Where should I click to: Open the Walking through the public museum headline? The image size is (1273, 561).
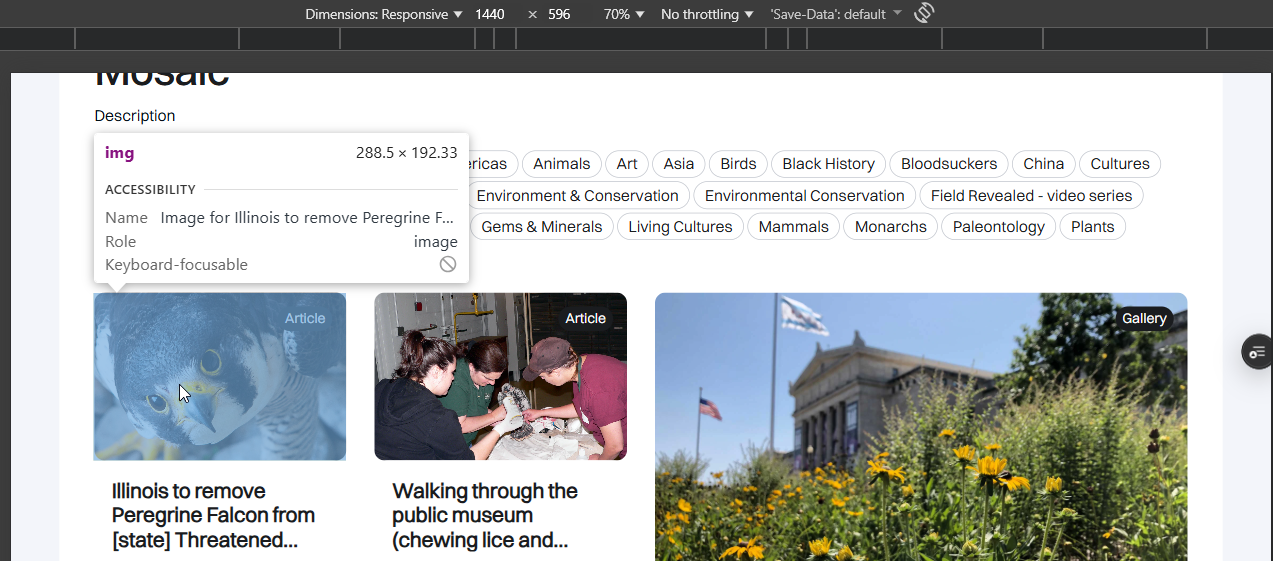tap(485, 516)
